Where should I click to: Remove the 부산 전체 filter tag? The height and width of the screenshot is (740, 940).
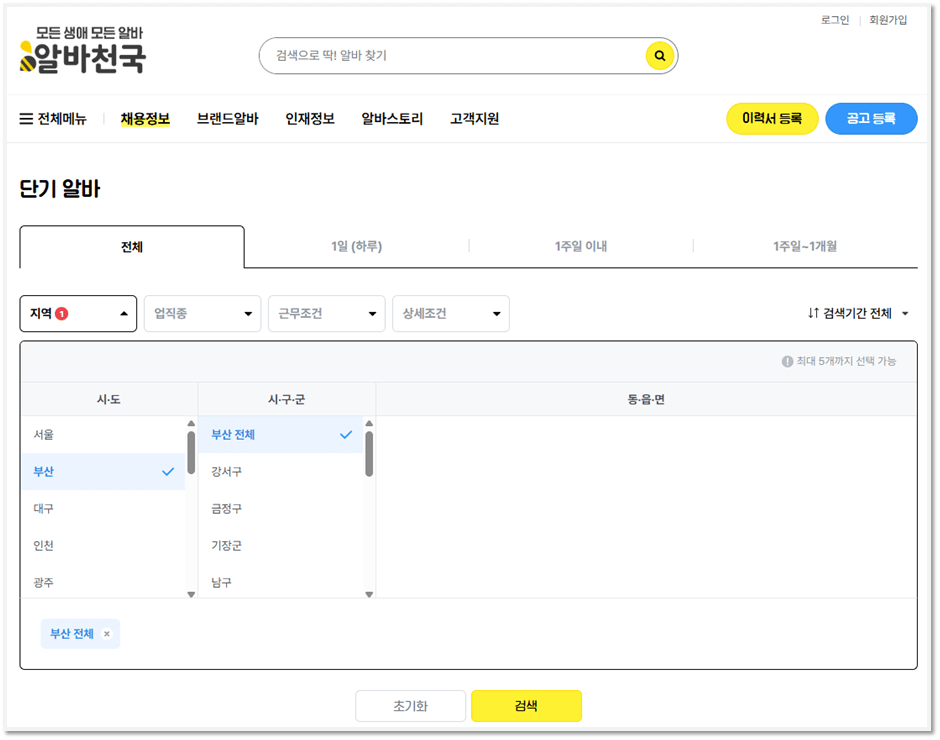click(108, 633)
